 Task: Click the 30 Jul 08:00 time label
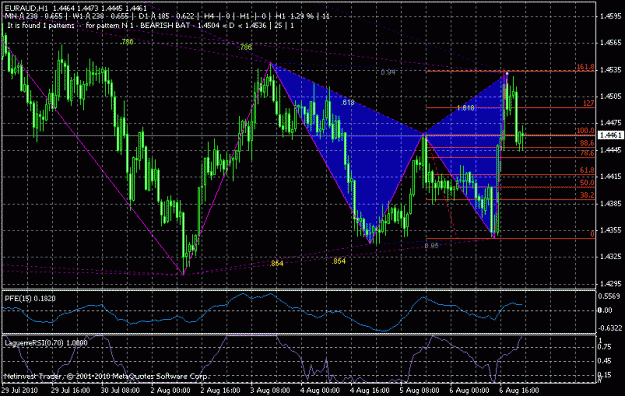tap(120, 390)
